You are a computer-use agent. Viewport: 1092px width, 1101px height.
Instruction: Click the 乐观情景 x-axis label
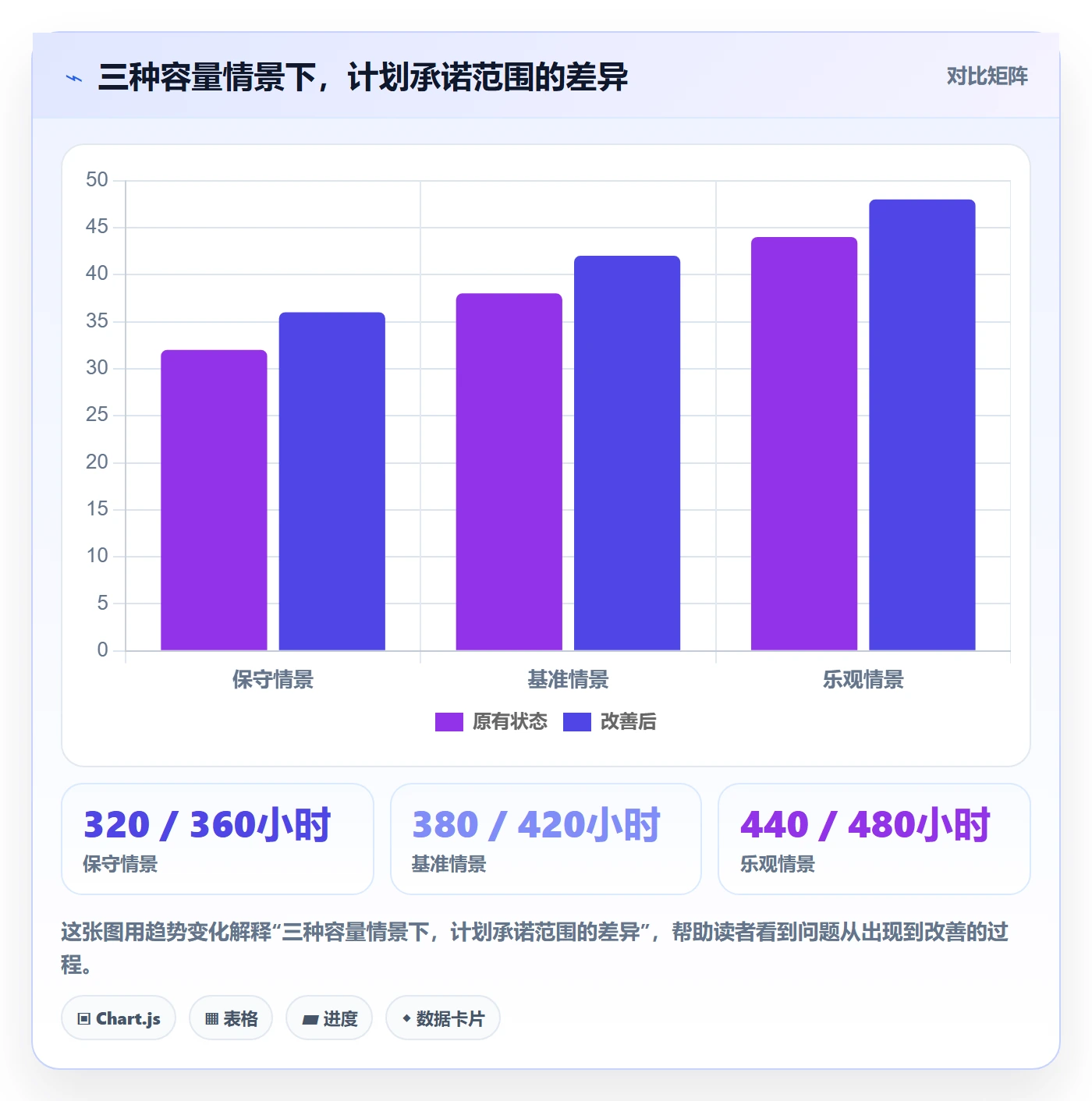[x=863, y=680]
